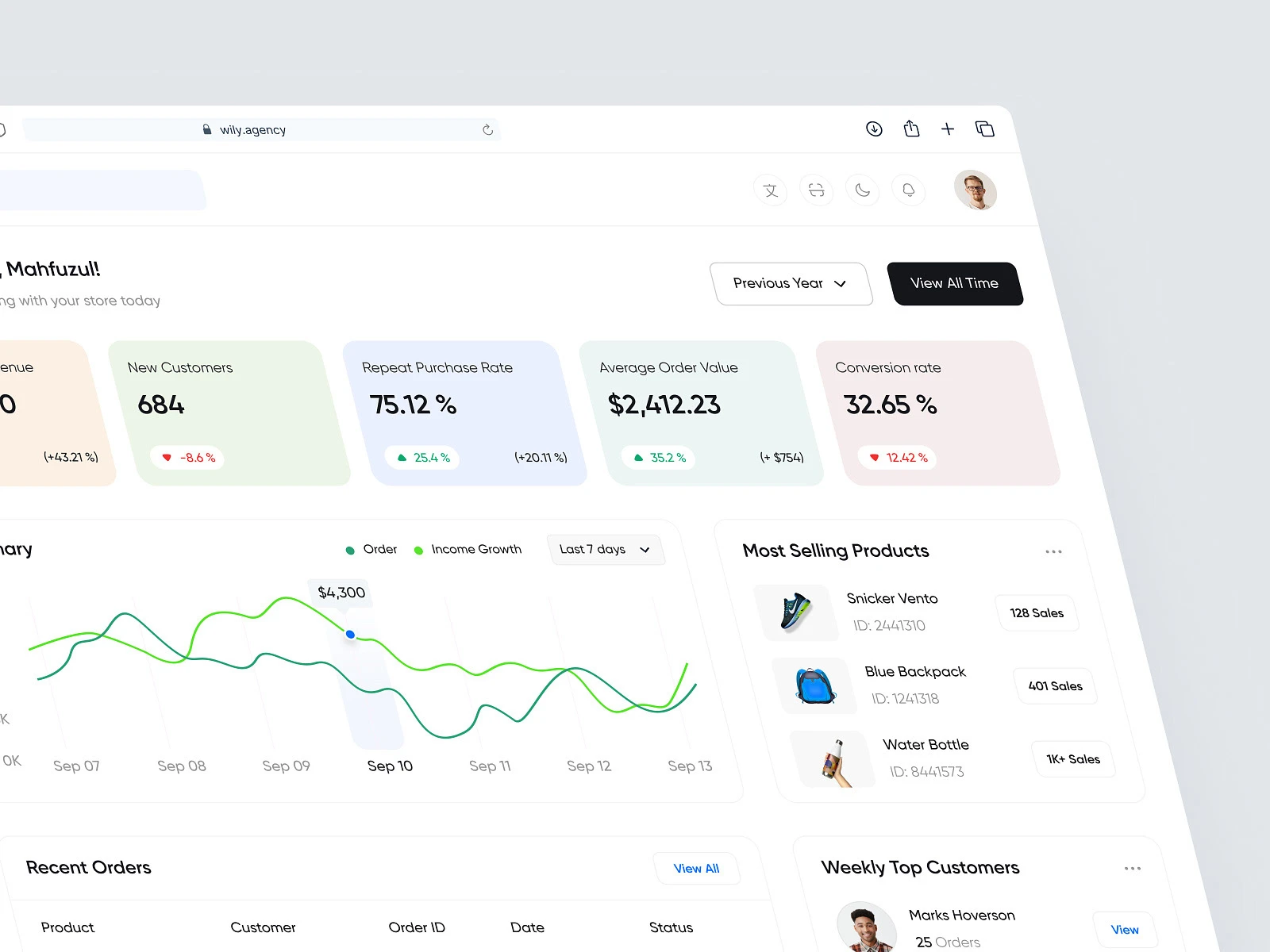Click the -8.6 % change badge
1270x952 pixels.
(188, 458)
